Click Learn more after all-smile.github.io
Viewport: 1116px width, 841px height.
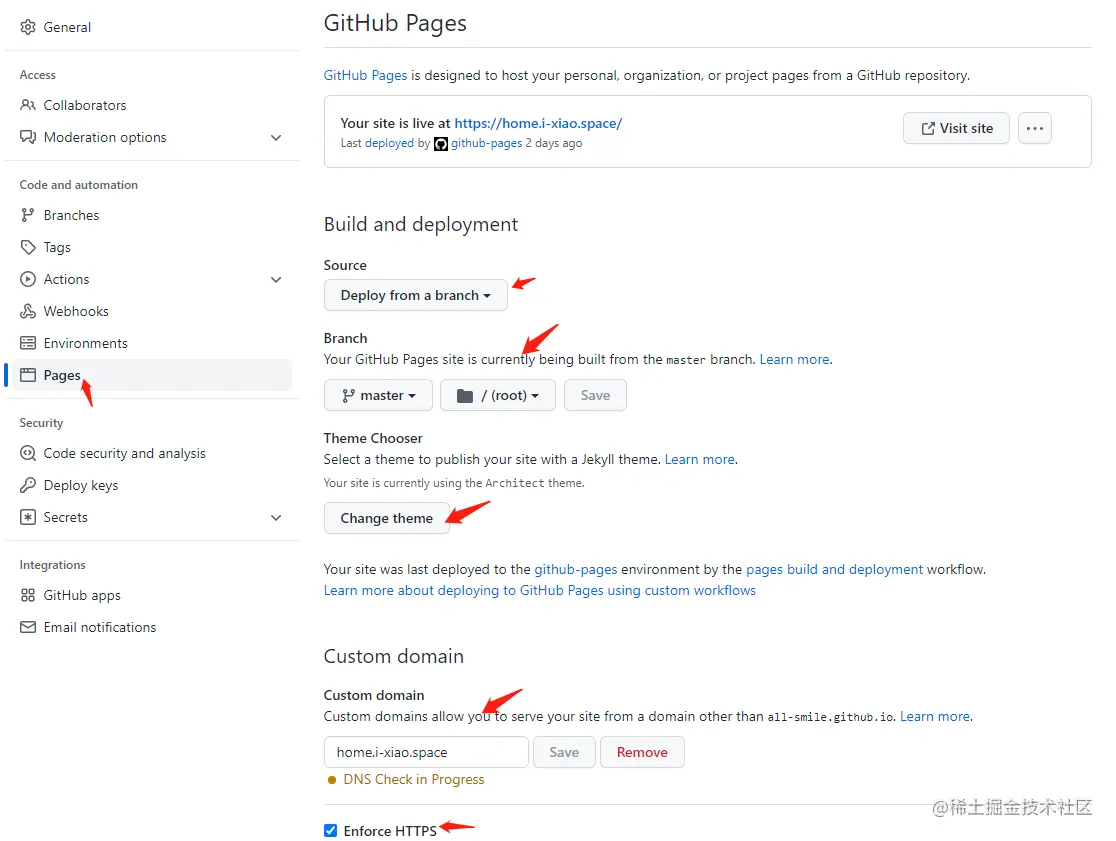(x=935, y=716)
